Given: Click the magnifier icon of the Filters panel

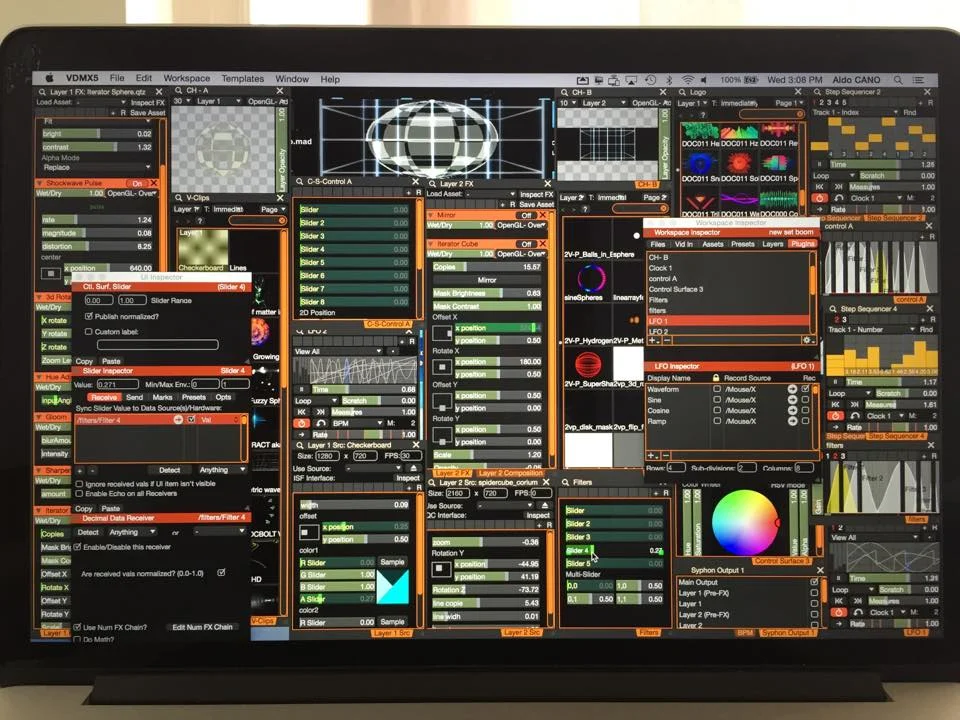Looking at the screenshot, I should coord(566,482).
